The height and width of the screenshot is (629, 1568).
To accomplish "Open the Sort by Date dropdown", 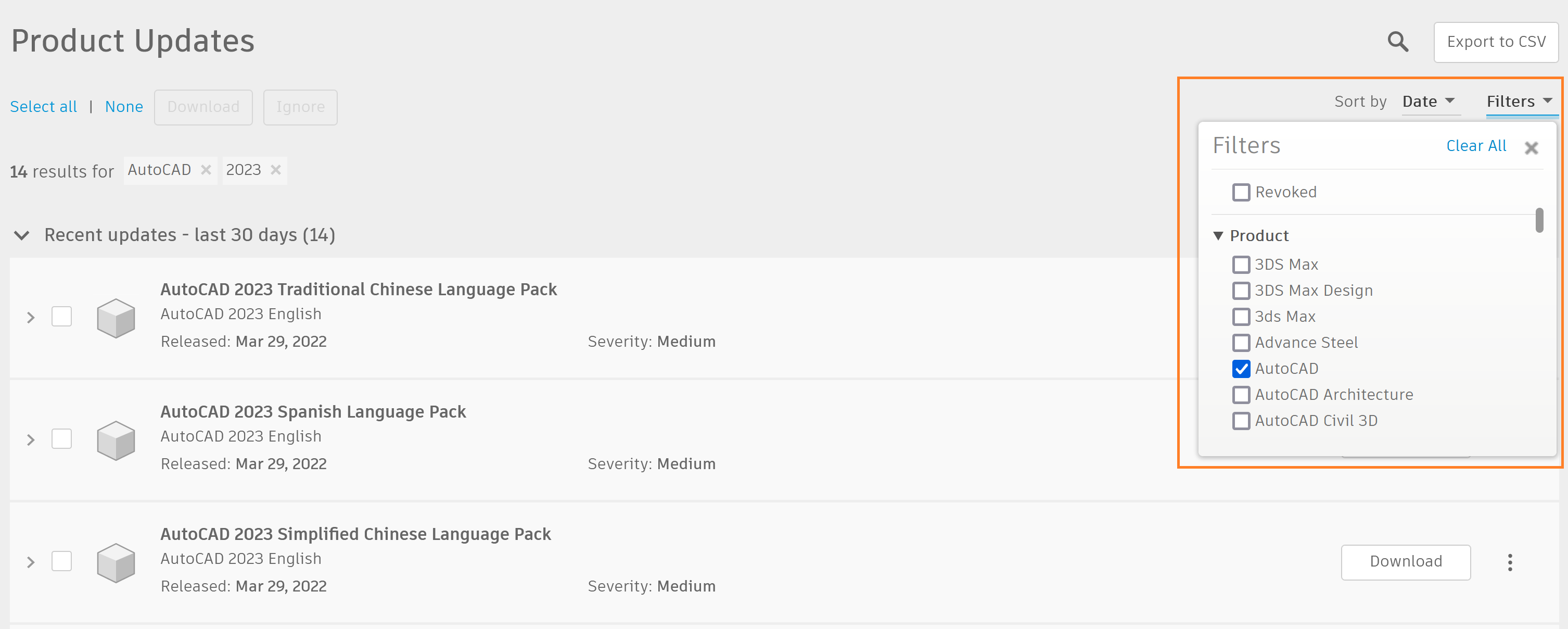I will pyautogui.click(x=1427, y=102).
